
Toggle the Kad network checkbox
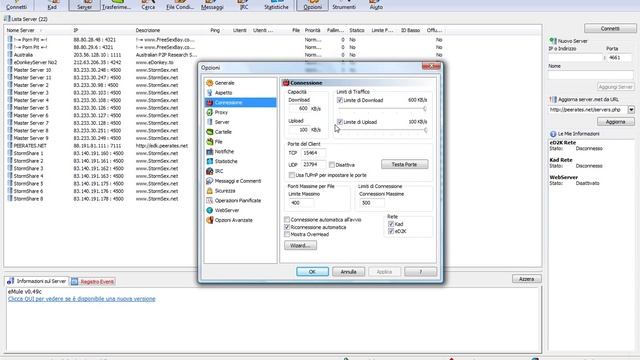tap(391, 224)
